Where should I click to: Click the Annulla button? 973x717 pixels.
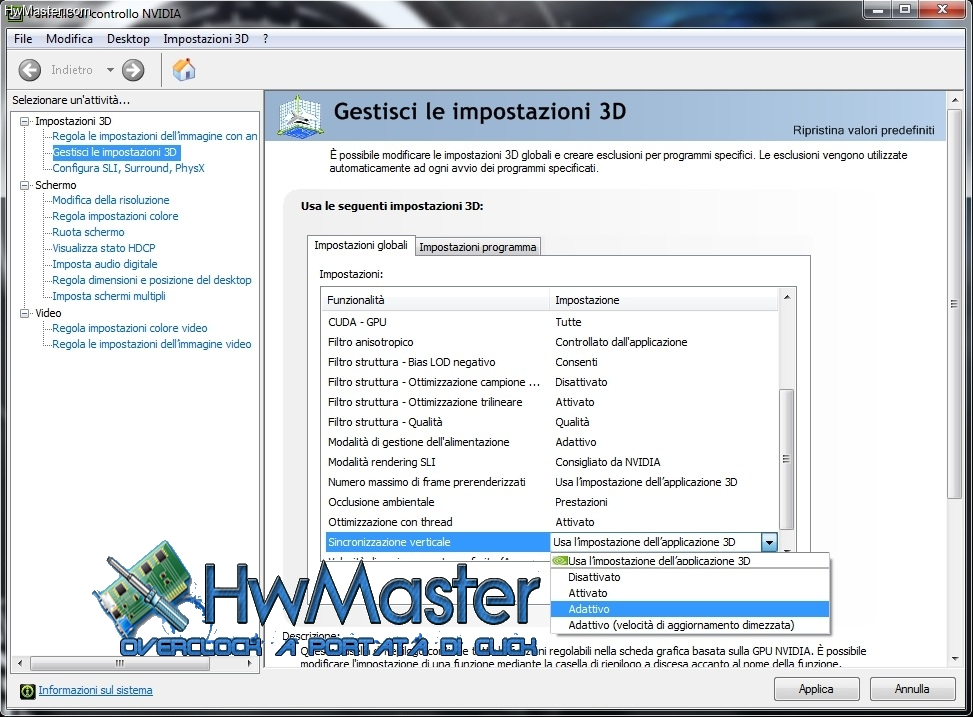pos(912,689)
